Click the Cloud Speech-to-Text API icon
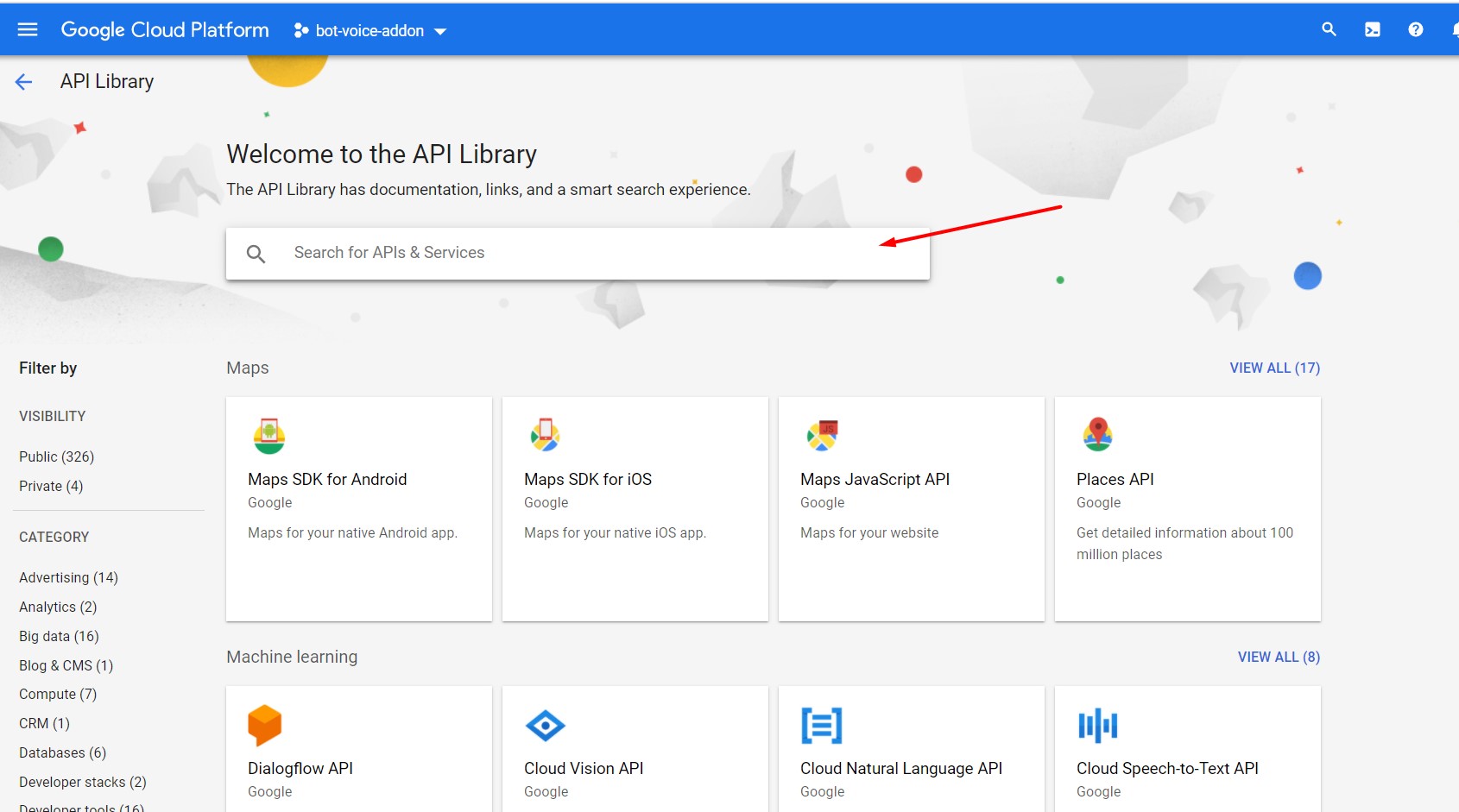 [x=1097, y=726]
